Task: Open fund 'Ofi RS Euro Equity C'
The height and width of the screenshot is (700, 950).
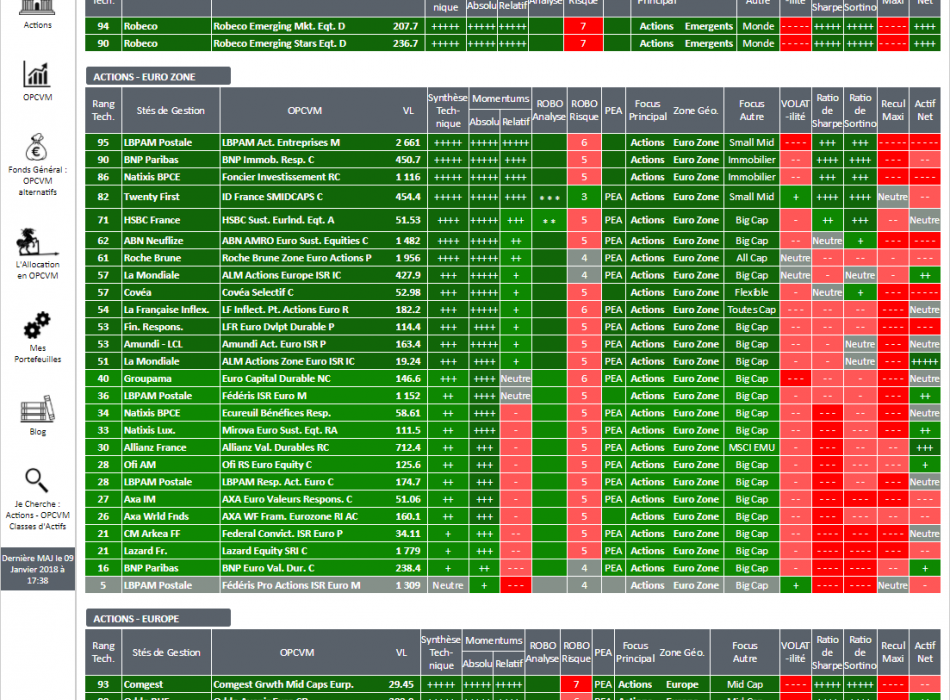Action: pyautogui.click(x=267, y=465)
